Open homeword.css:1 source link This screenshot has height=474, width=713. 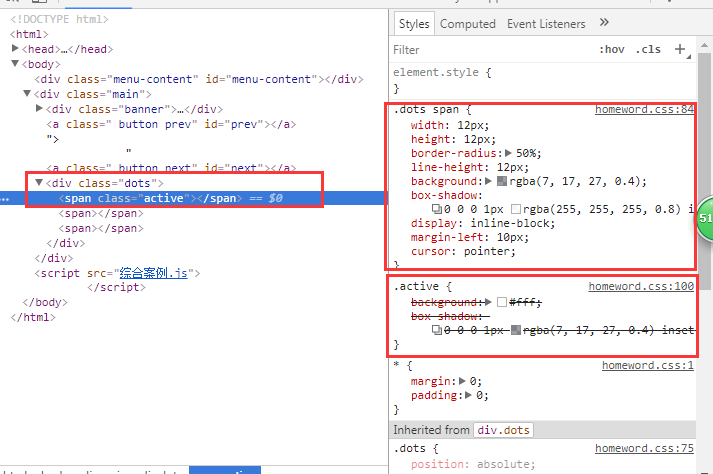tap(648, 365)
